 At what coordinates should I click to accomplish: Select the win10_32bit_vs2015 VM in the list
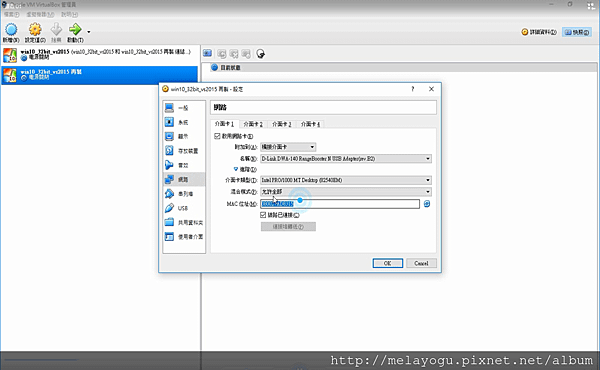point(99,55)
